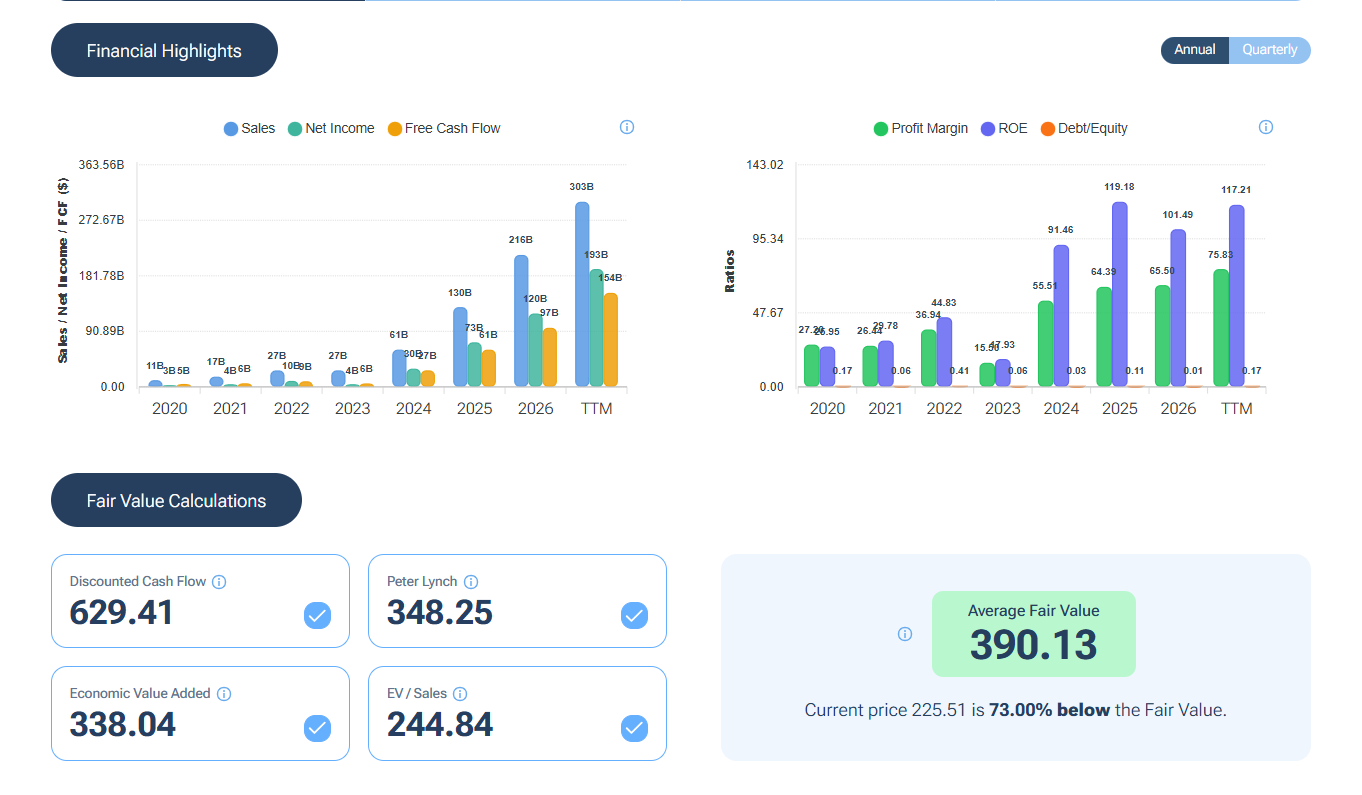Open info icon beside Sales chart legend
Image resolution: width=1362 pixels, height=795 pixels.
[627, 127]
